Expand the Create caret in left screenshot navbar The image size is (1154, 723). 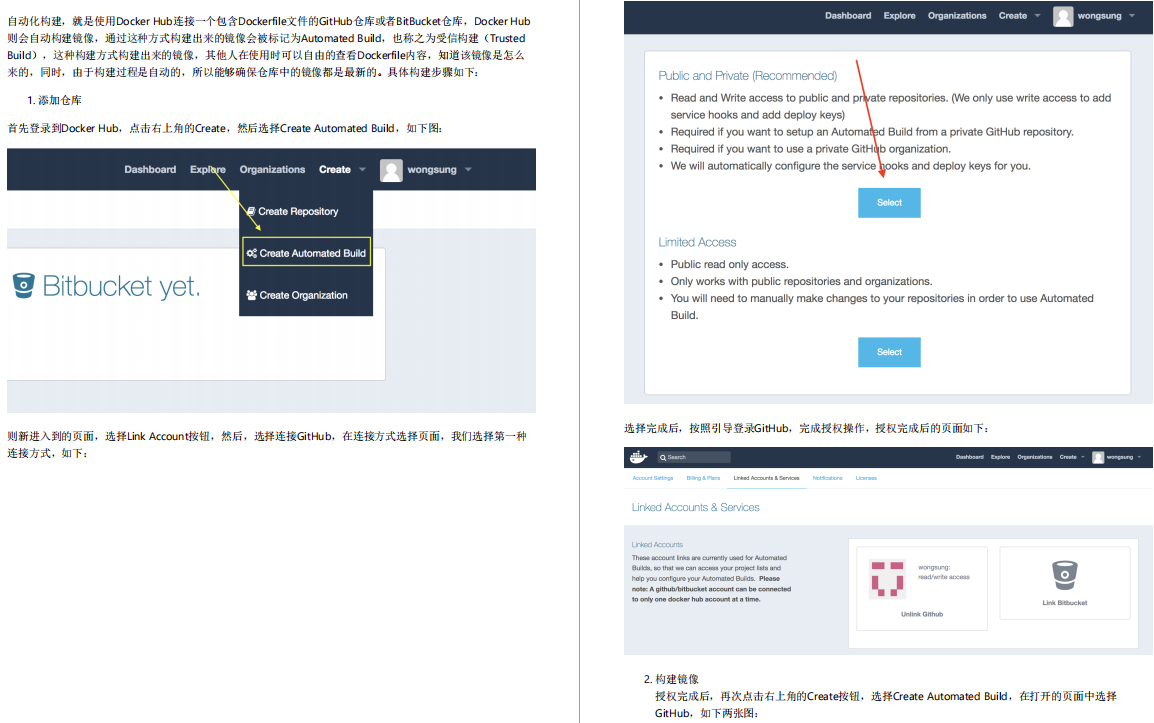362,169
